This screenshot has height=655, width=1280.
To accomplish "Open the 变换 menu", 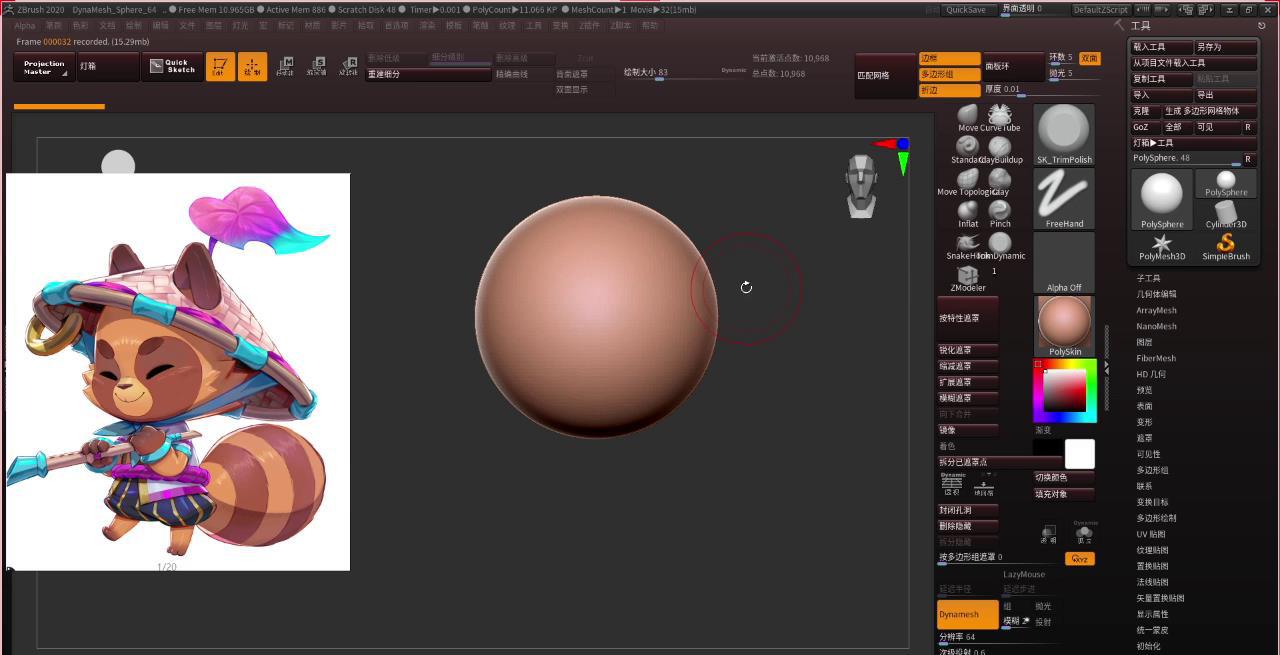I will (x=560, y=25).
